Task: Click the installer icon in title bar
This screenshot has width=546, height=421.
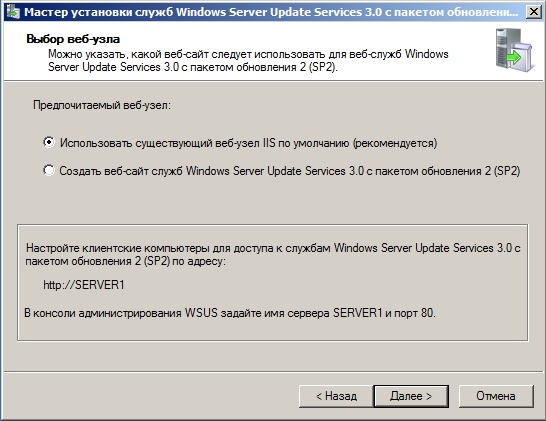Action: [x=13, y=12]
